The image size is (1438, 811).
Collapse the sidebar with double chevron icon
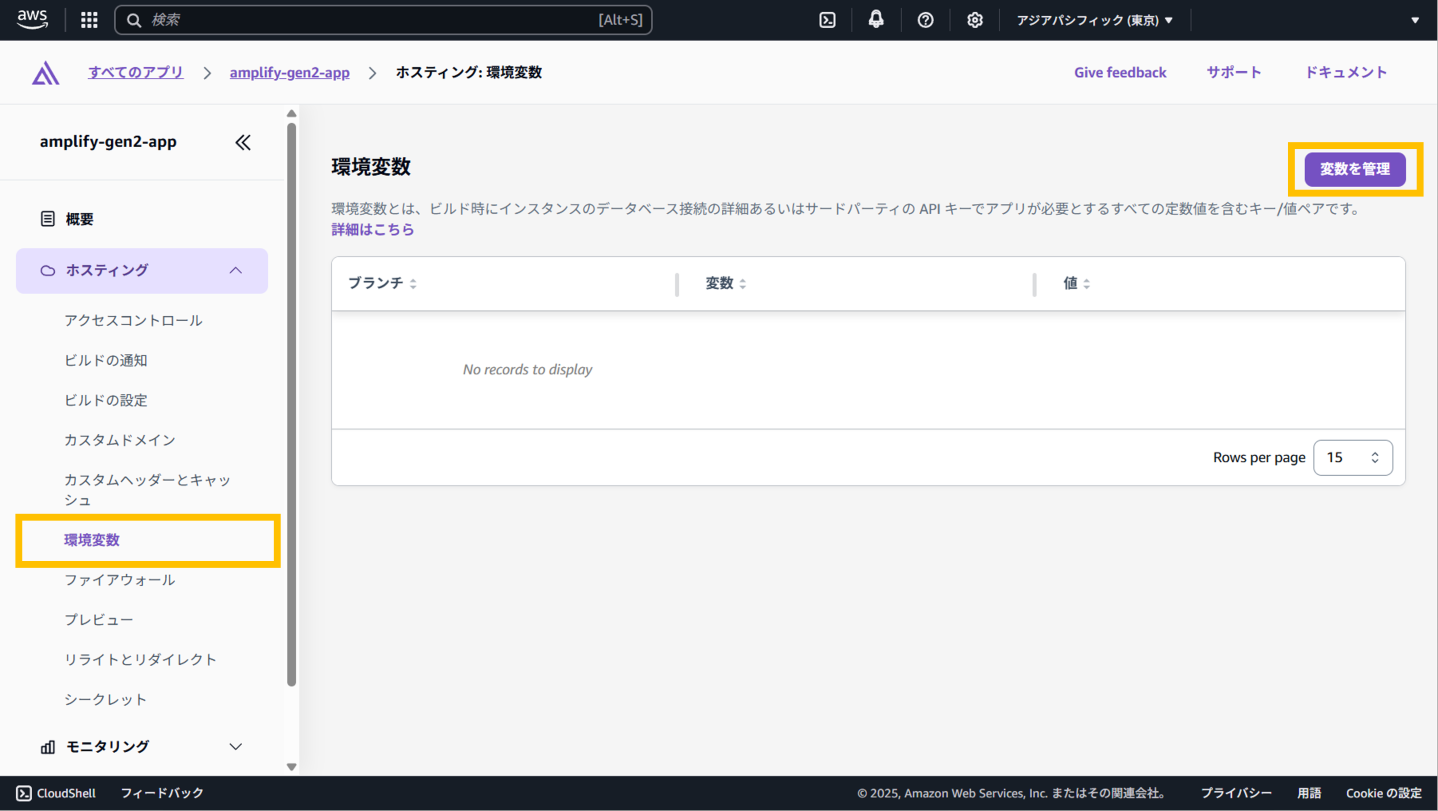pyautogui.click(x=243, y=142)
